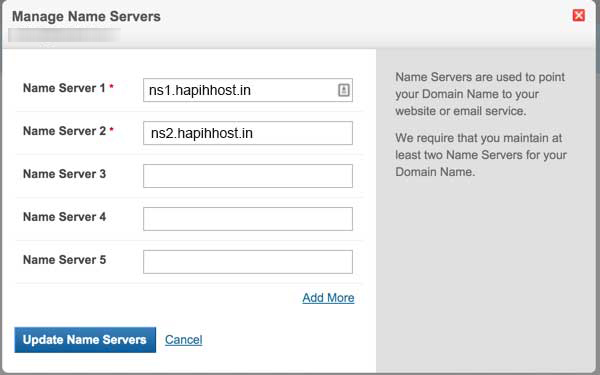Click the empty Name Server 5 field
The width and height of the screenshot is (600, 375).
click(248, 262)
